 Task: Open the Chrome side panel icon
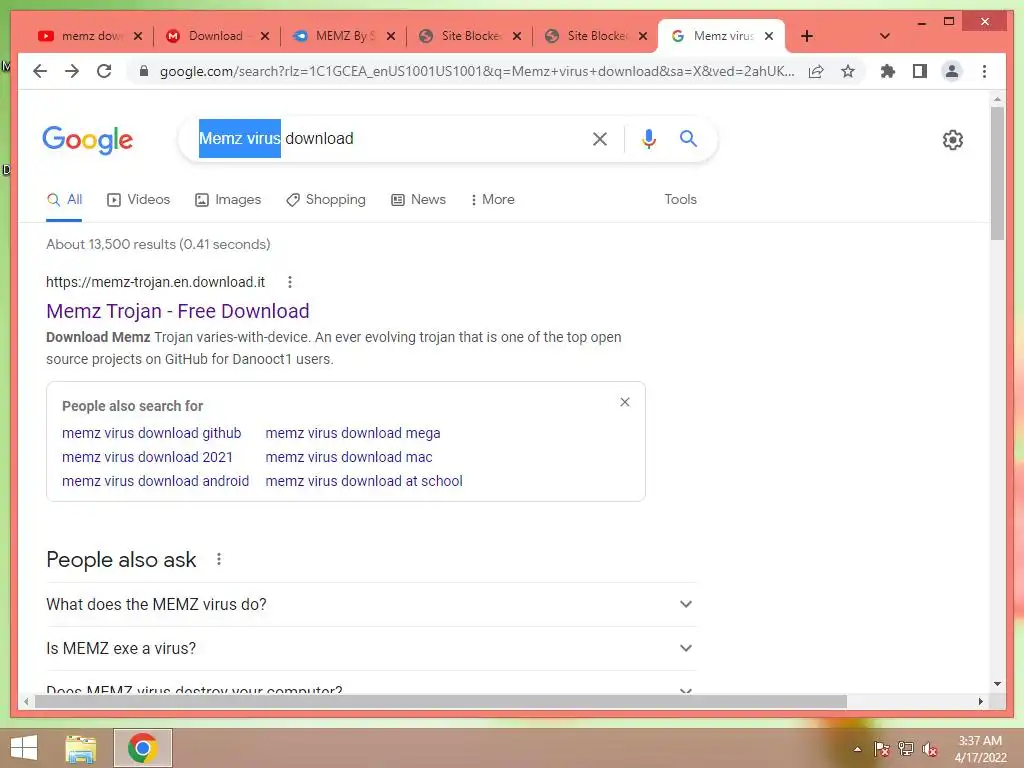(920, 71)
